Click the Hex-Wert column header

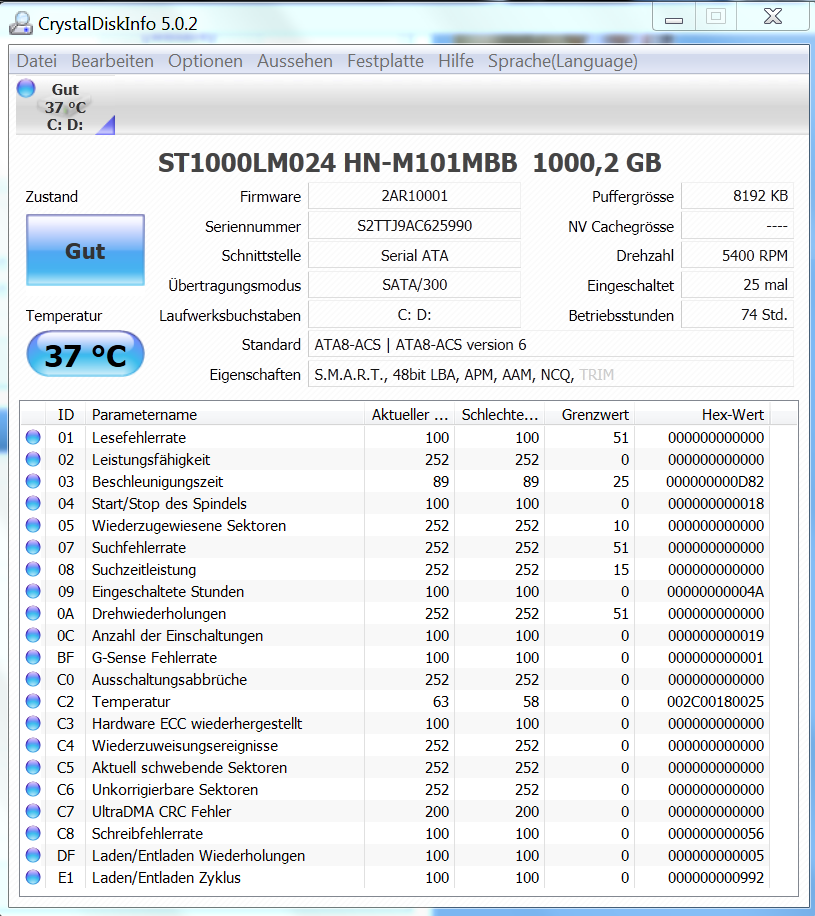pos(703,415)
